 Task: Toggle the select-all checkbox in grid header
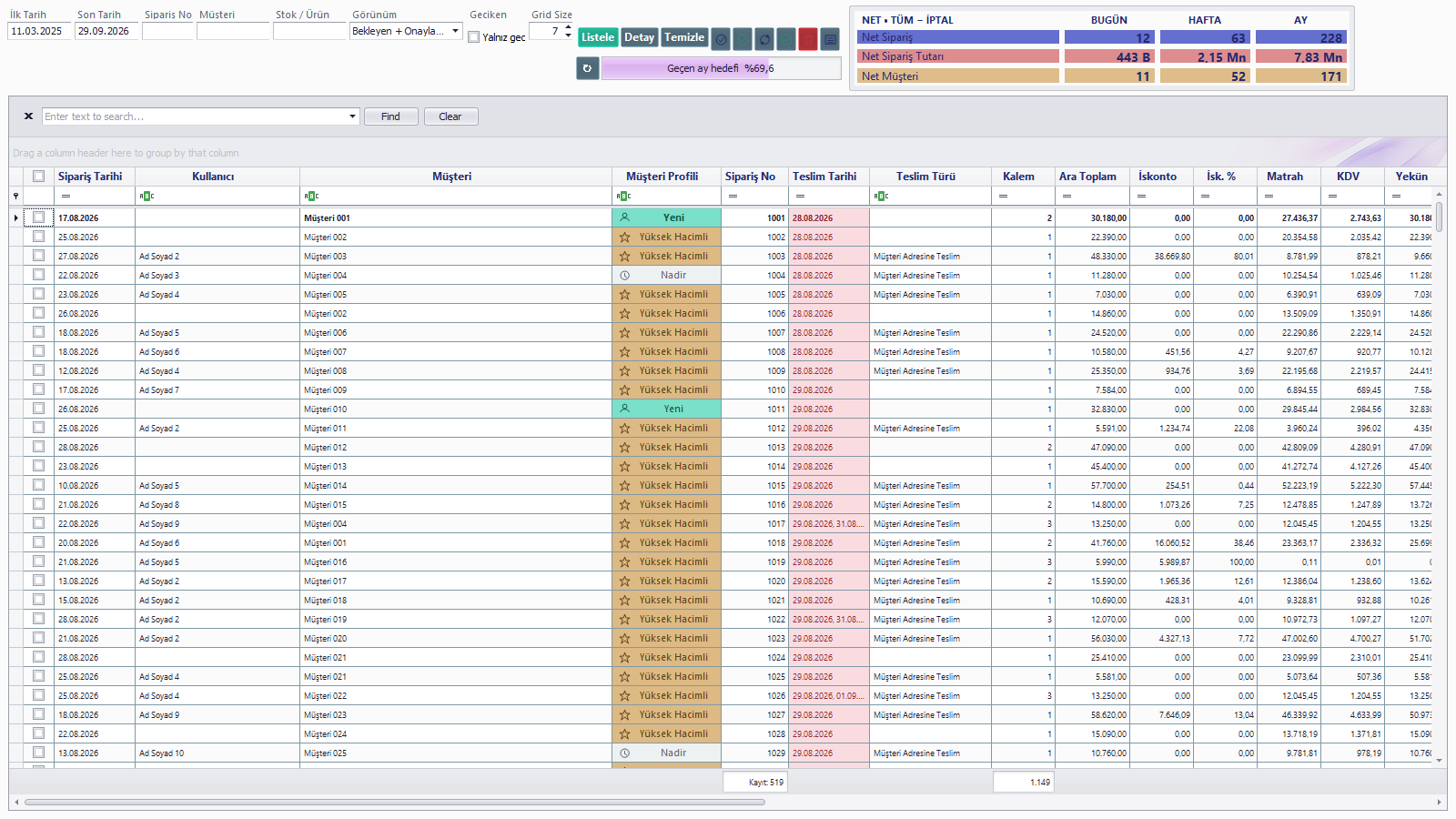pos(38,177)
